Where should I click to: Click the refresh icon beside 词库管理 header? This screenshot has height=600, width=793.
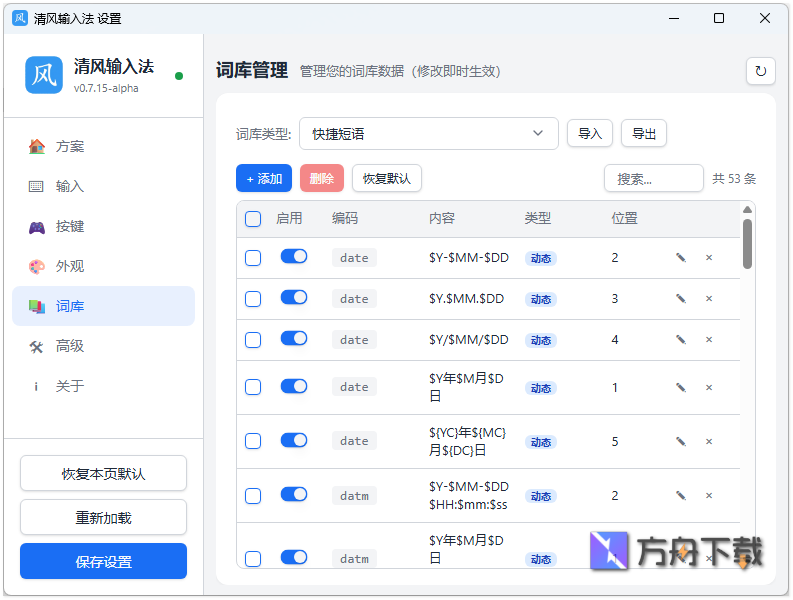point(760,71)
